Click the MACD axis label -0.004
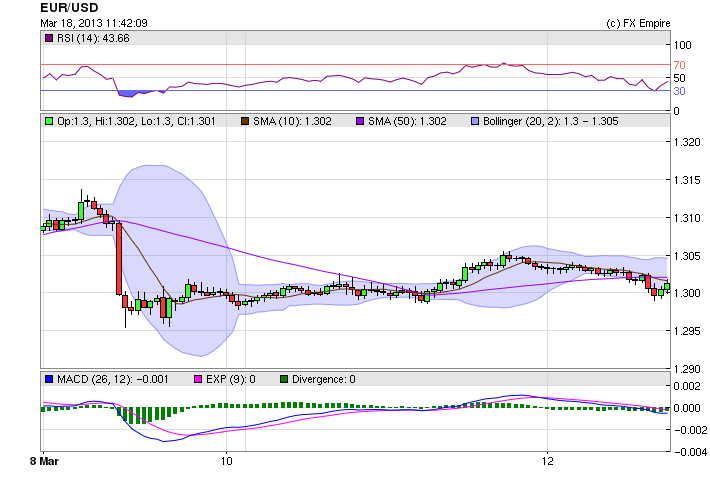The image size is (710, 487). click(x=690, y=452)
